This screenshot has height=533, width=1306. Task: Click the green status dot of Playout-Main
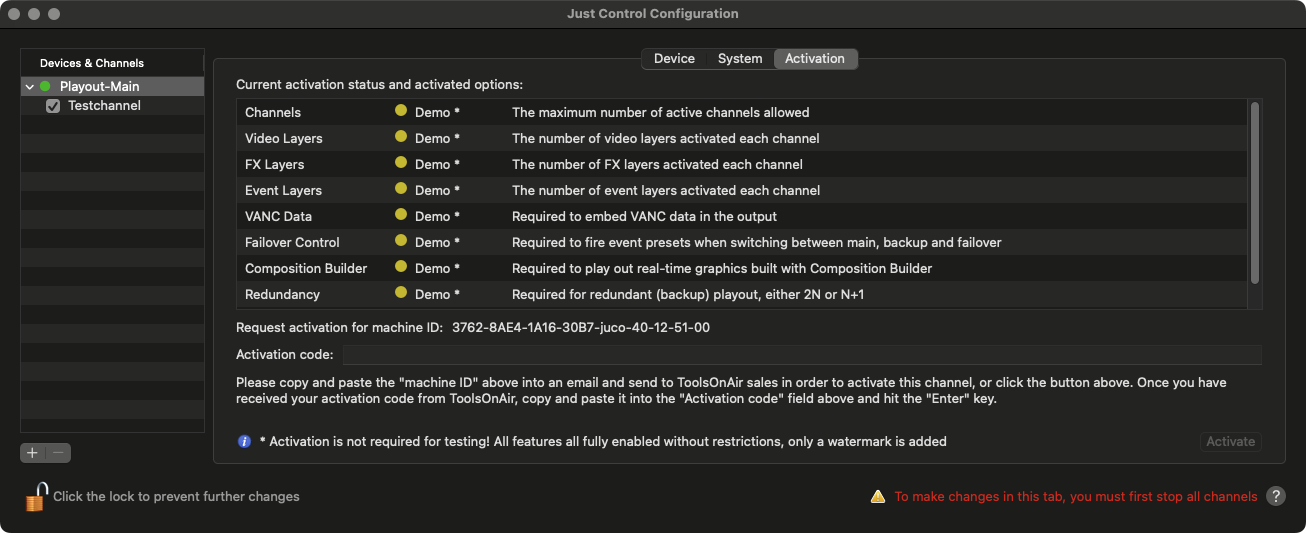[45, 87]
